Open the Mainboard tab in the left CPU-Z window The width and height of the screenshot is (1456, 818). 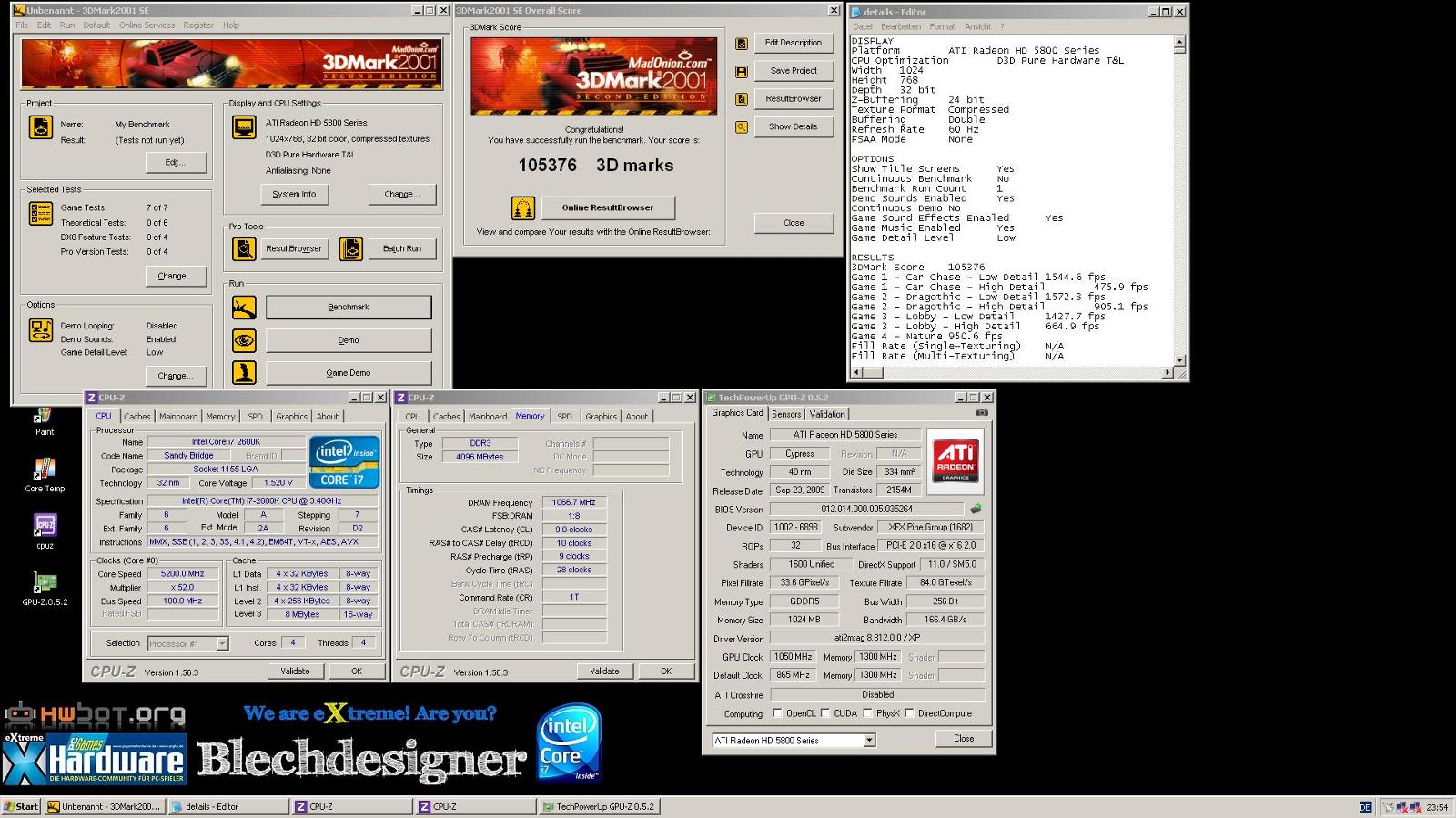click(x=178, y=417)
